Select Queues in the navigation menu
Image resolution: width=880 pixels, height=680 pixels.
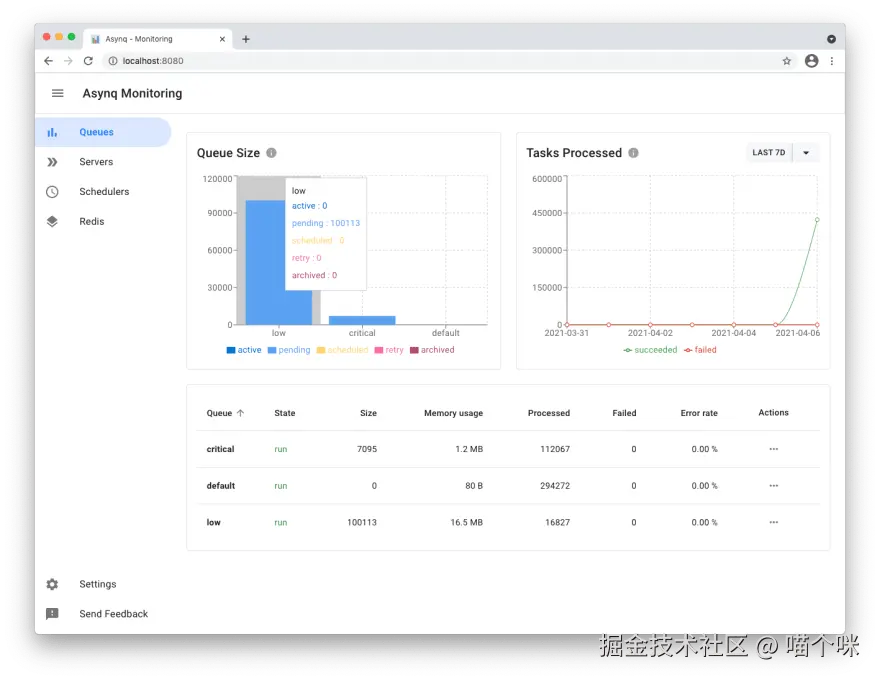click(x=96, y=131)
